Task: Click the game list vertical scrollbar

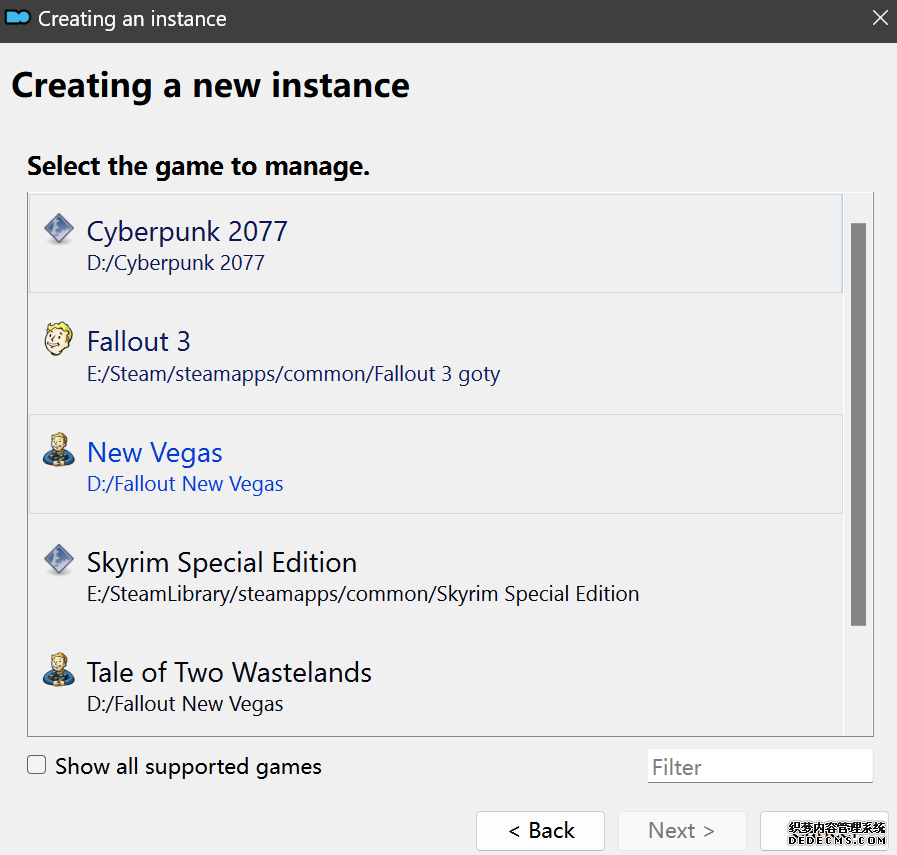Action: [x=858, y=424]
